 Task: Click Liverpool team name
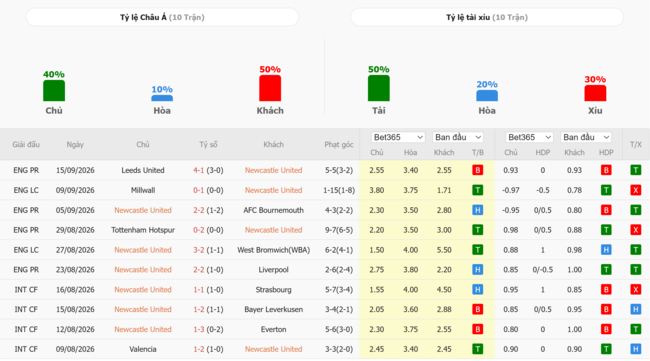(273, 270)
